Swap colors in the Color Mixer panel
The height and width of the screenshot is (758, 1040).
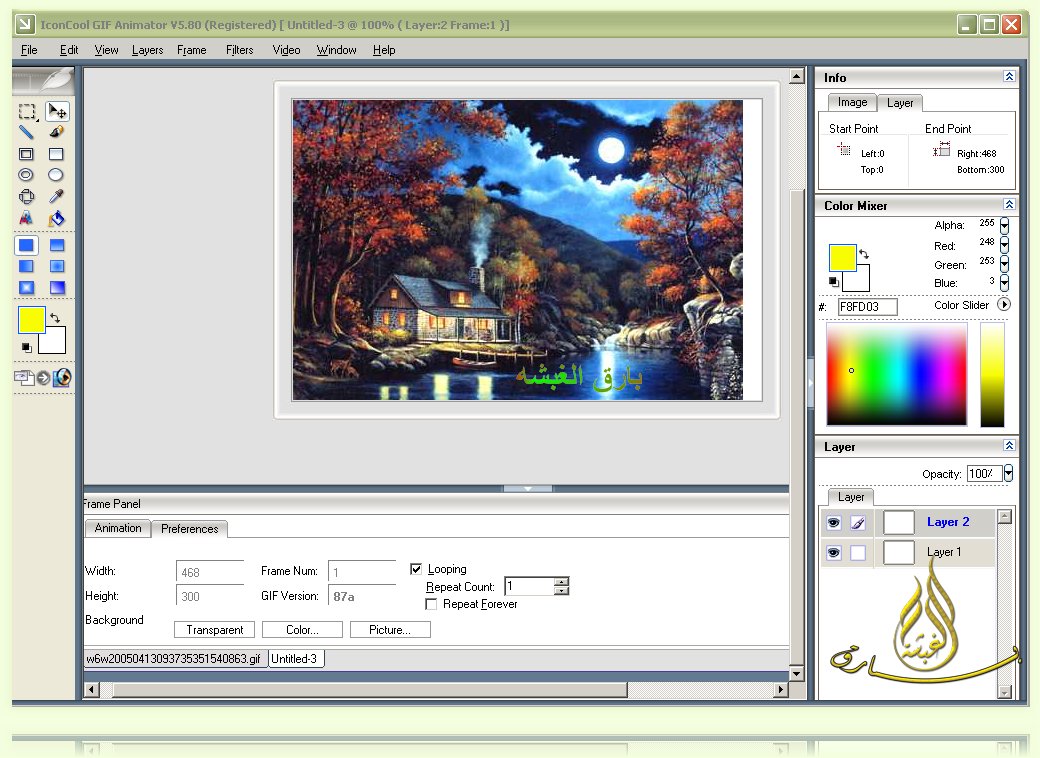pyautogui.click(x=864, y=253)
